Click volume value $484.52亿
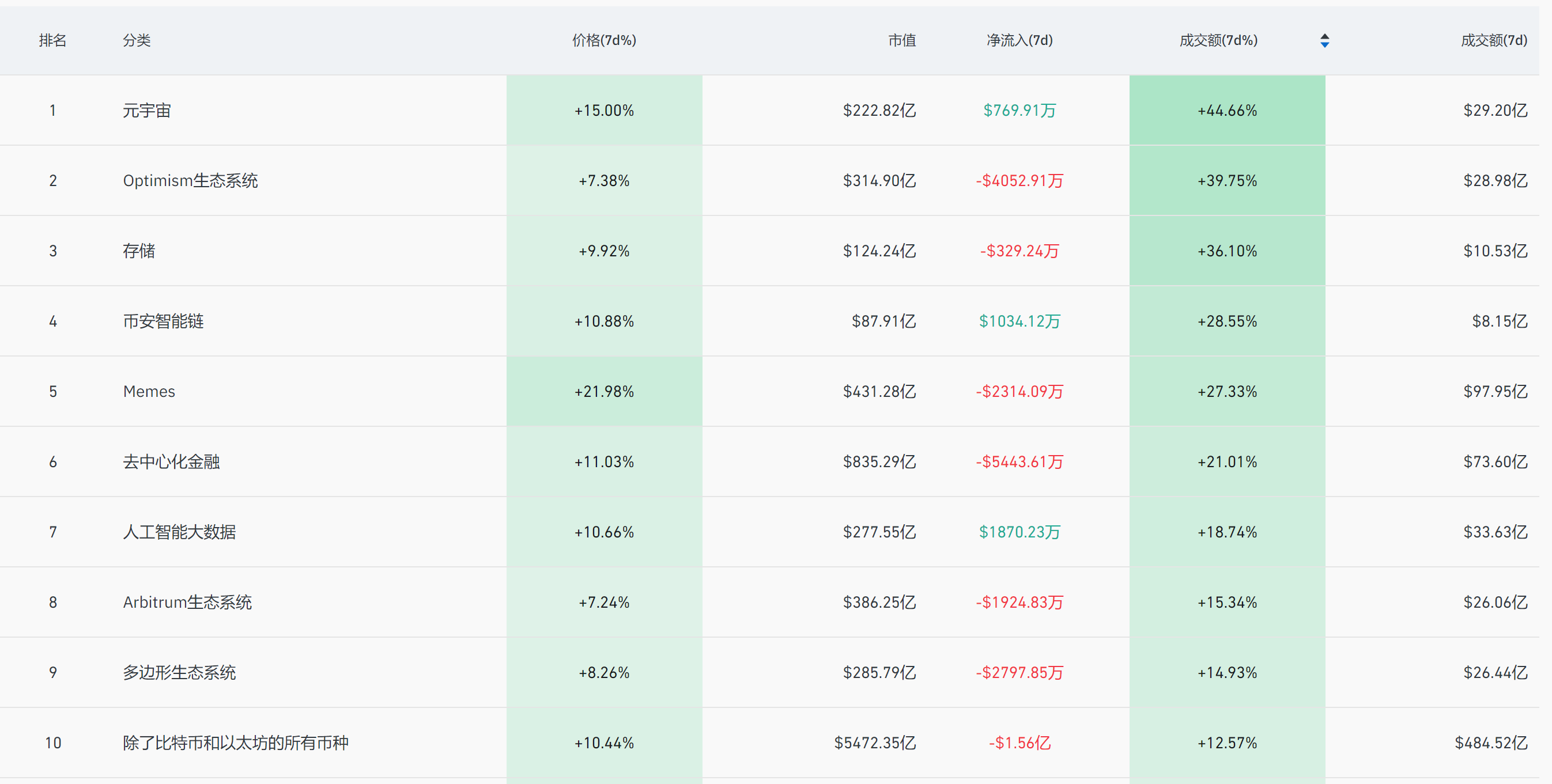The image size is (1552, 784). [1491, 743]
